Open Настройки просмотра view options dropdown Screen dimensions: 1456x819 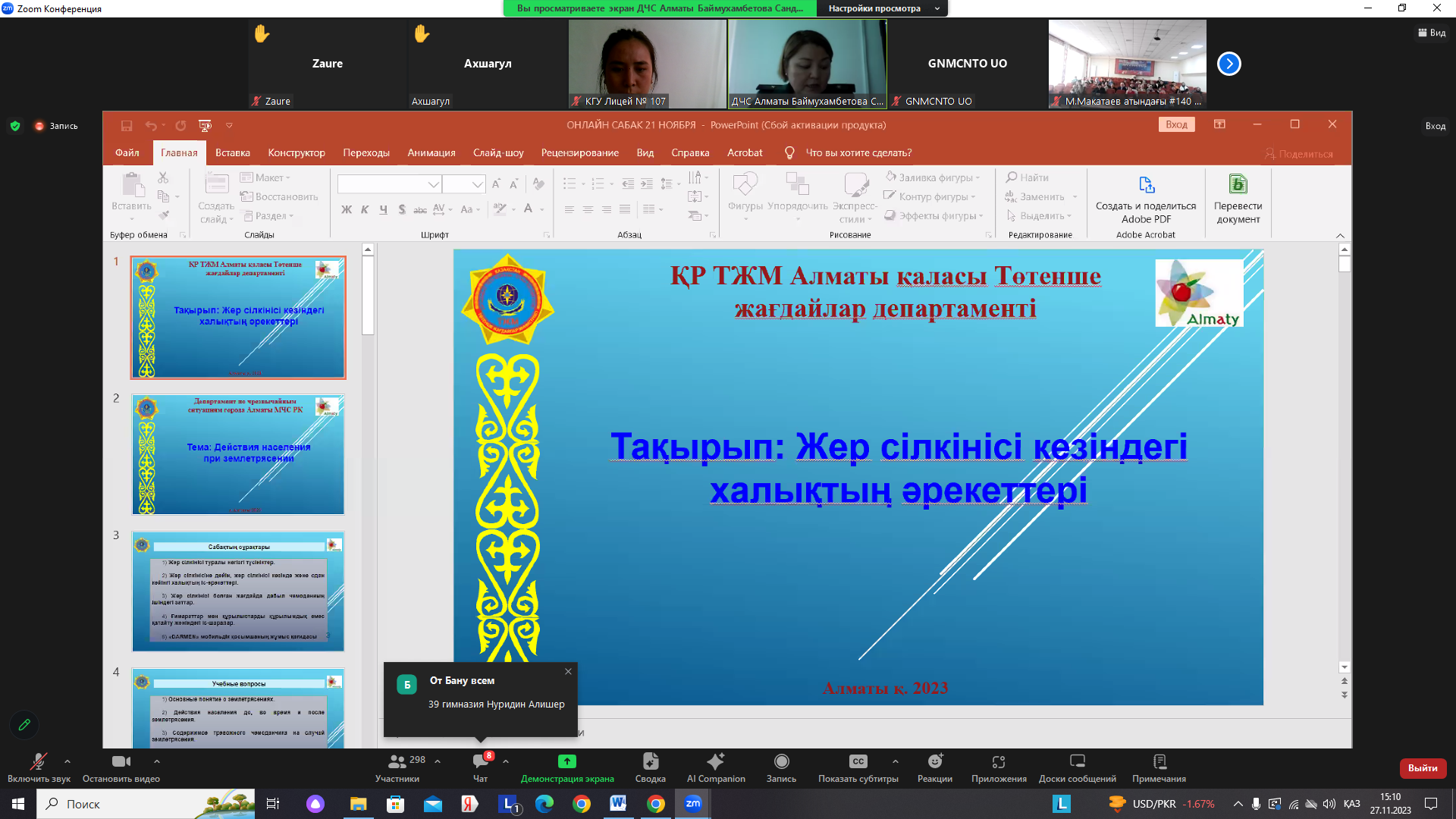[x=883, y=8]
